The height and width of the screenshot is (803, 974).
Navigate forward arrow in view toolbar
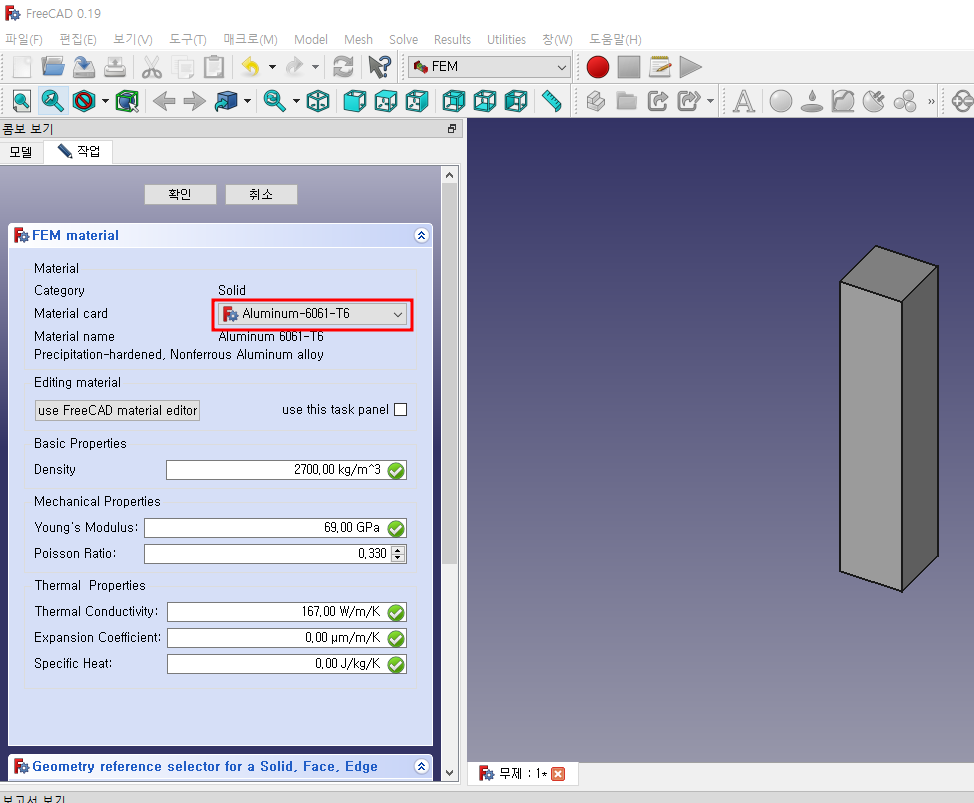coord(194,101)
